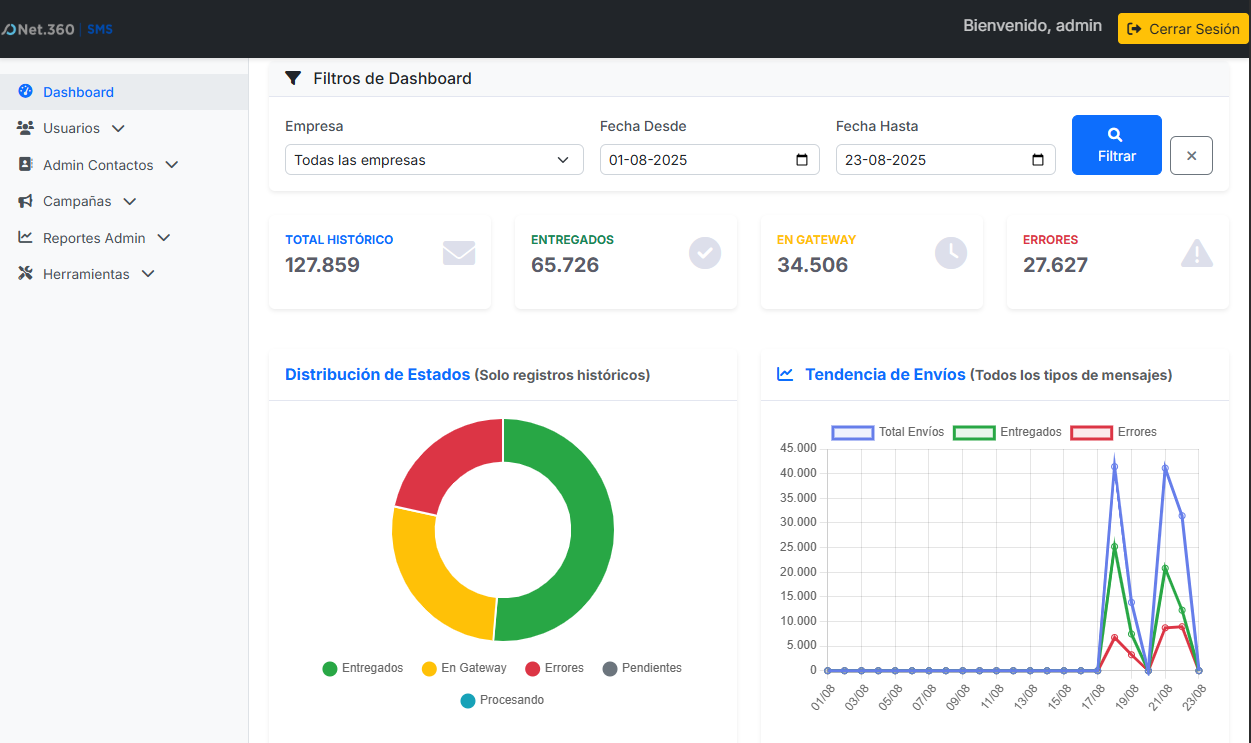Toggle Errores series in trend chart legend
Screen dimensions: 1251x743
pyautogui.click(x=1091, y=432)
